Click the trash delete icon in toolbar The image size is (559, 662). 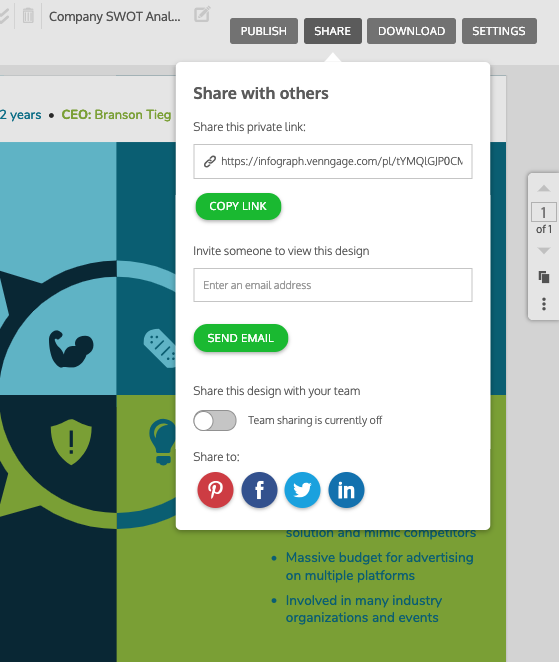click(x=28, y=16)
